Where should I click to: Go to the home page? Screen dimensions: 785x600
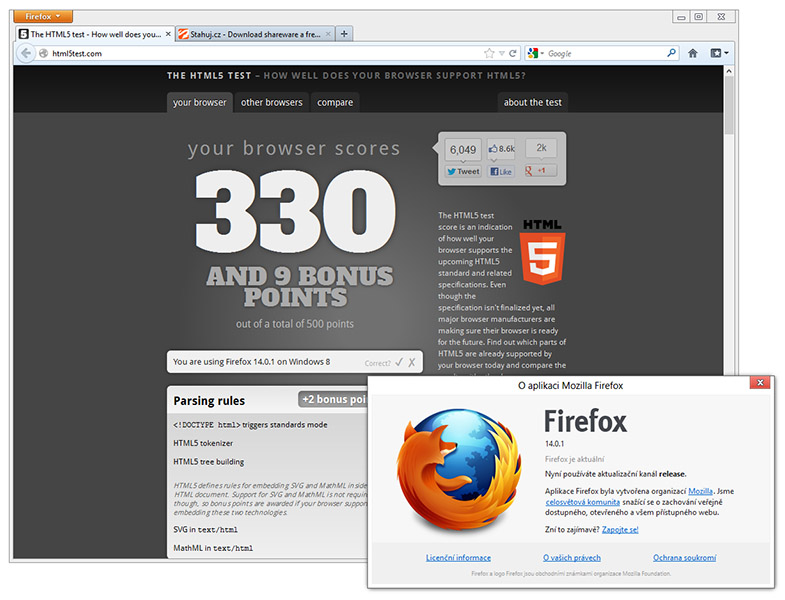tap(693, 53)
